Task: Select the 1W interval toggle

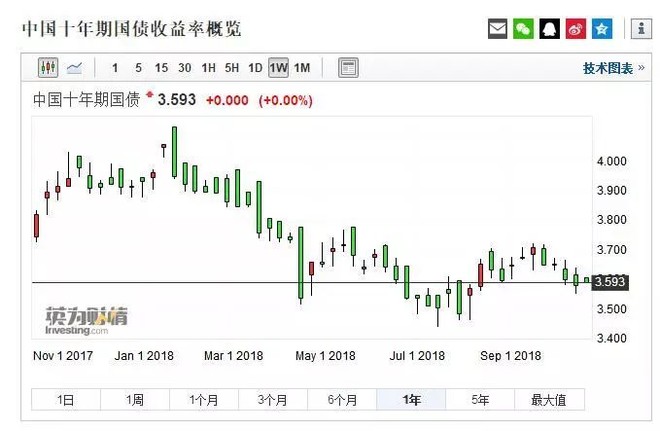Action: 278,68
